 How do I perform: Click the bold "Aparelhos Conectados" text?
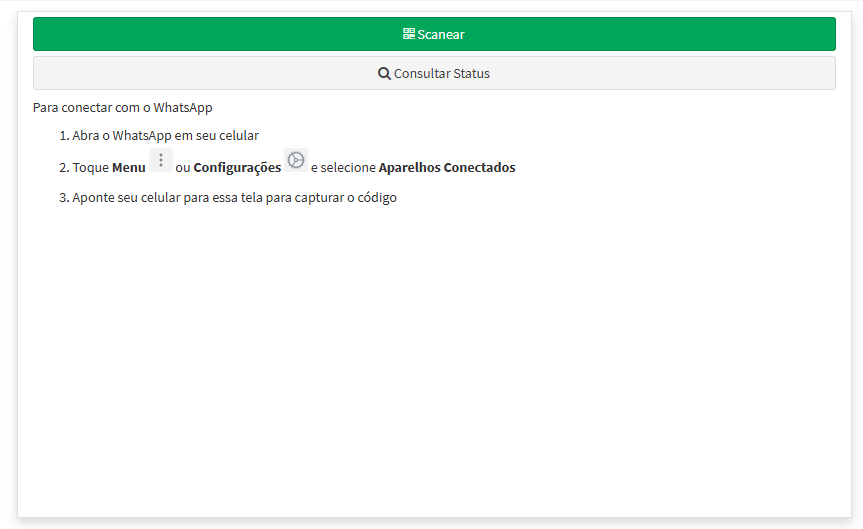click(x=447, y=168)
